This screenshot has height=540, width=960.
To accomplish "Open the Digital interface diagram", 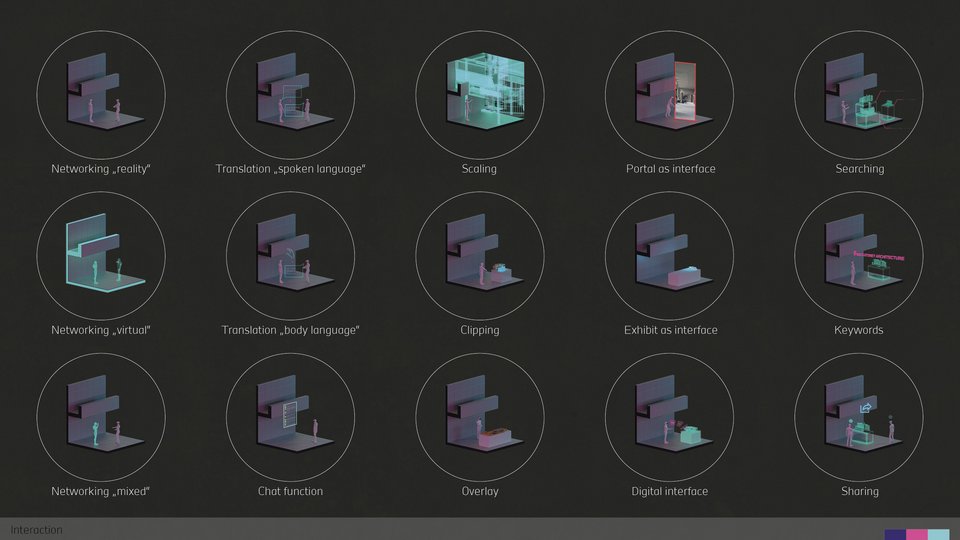I will pos(669,418).
